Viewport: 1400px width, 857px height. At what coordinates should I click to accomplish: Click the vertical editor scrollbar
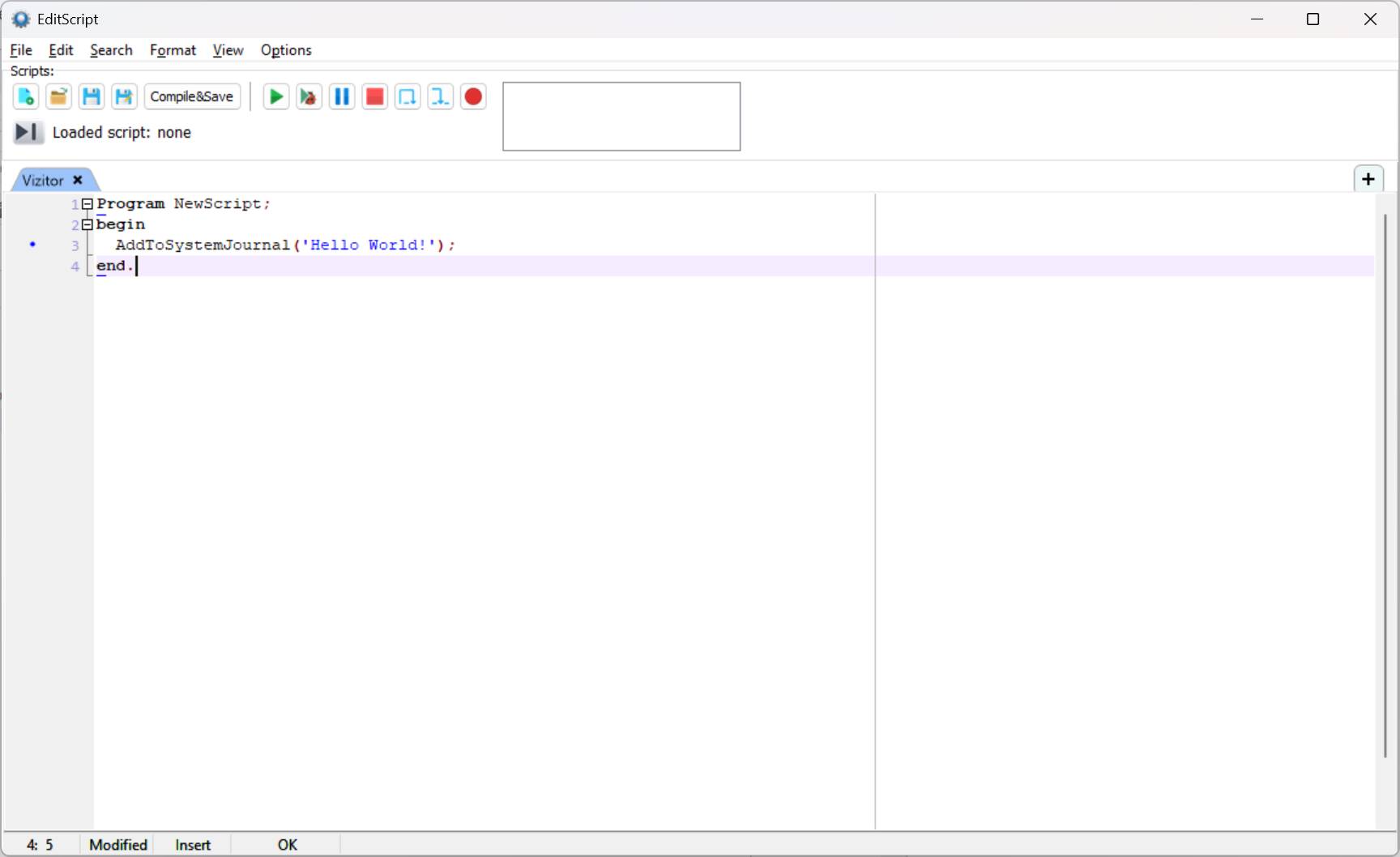[x=1385, y=486]
